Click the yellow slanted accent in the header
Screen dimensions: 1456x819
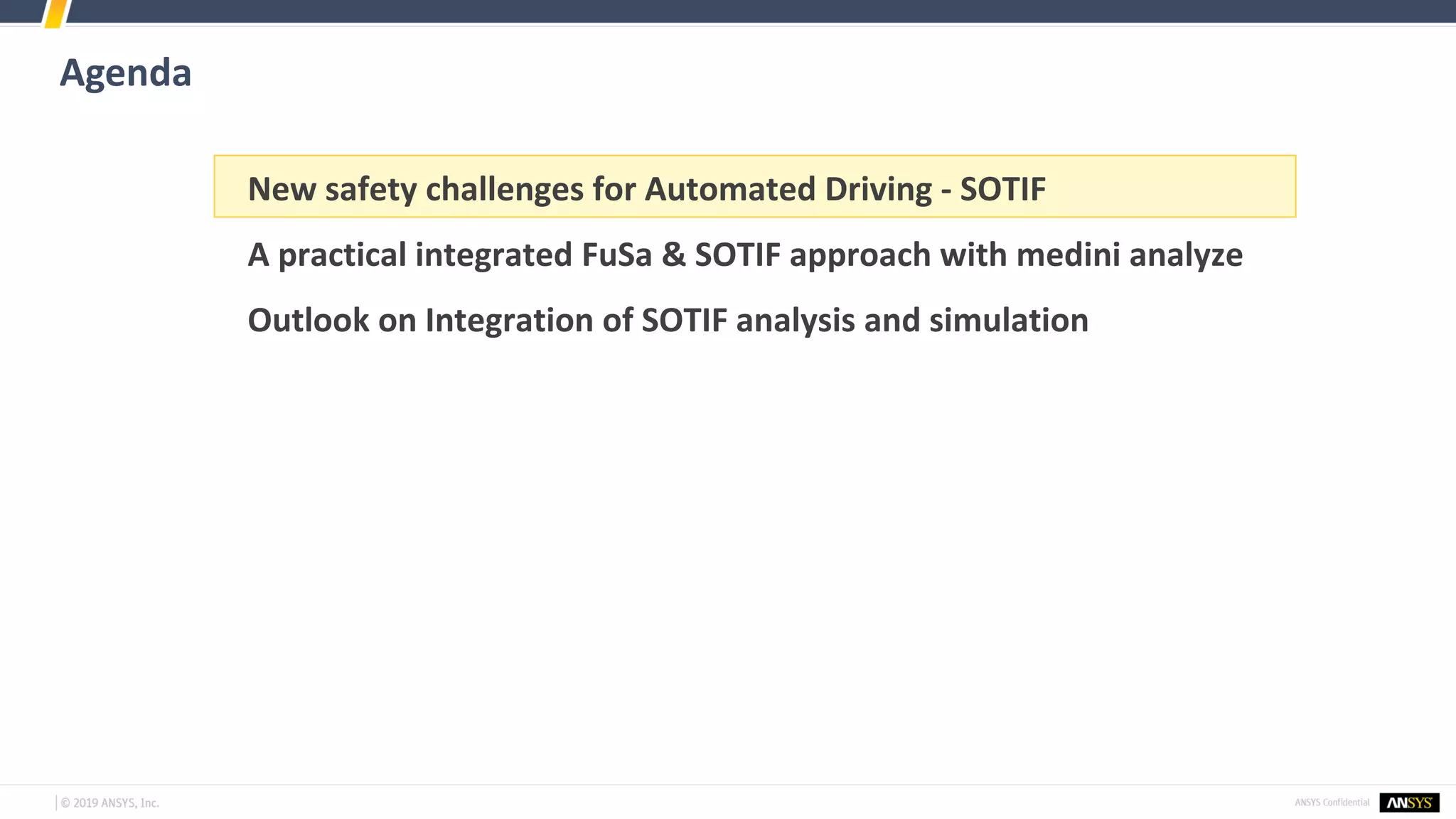click(57, 14)
